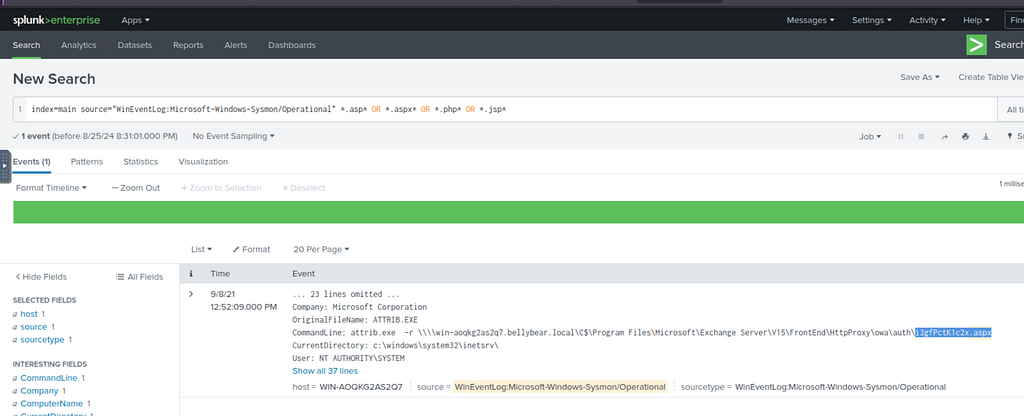Click Hide Fields link
This screenshot has width=1024, height=416.
pos(40,276)
